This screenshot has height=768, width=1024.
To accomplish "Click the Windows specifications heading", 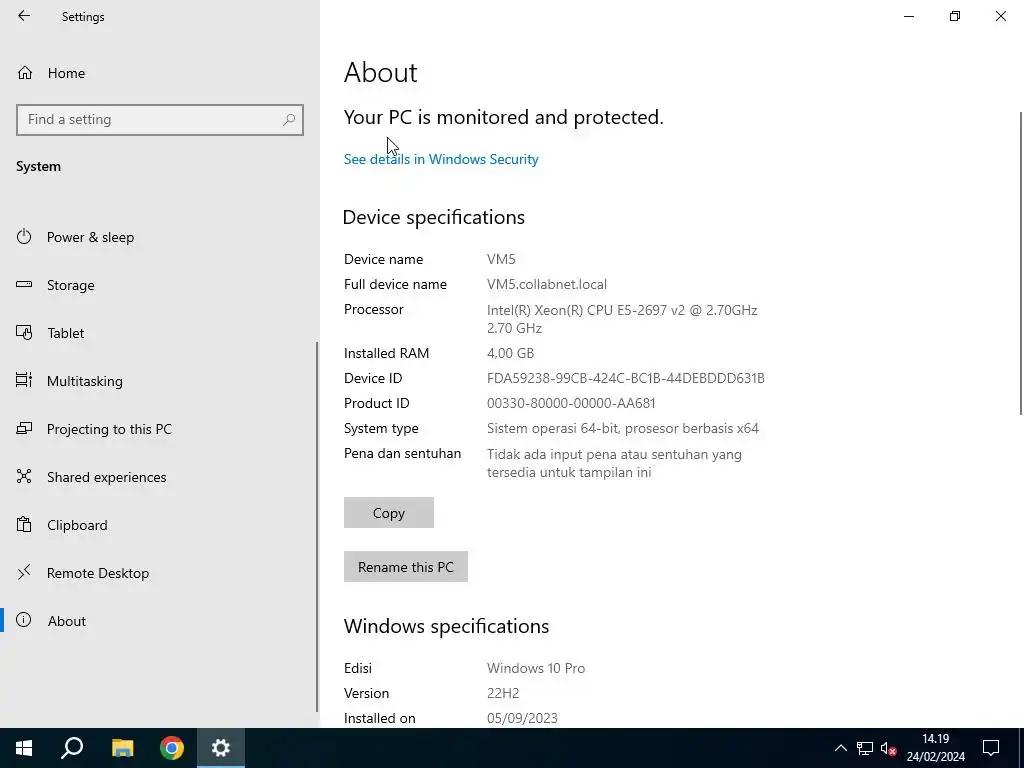I will pyautogui.click(x=446, y=626).
